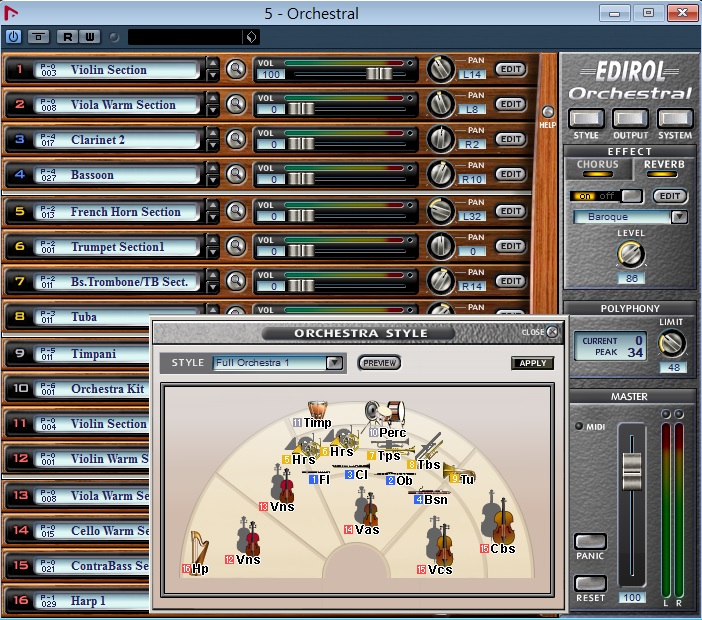Open preview magnifier for Viola Warm Section
Image resolution: width=702 pixels, height=620 pixels.
(x=235, y=104)
